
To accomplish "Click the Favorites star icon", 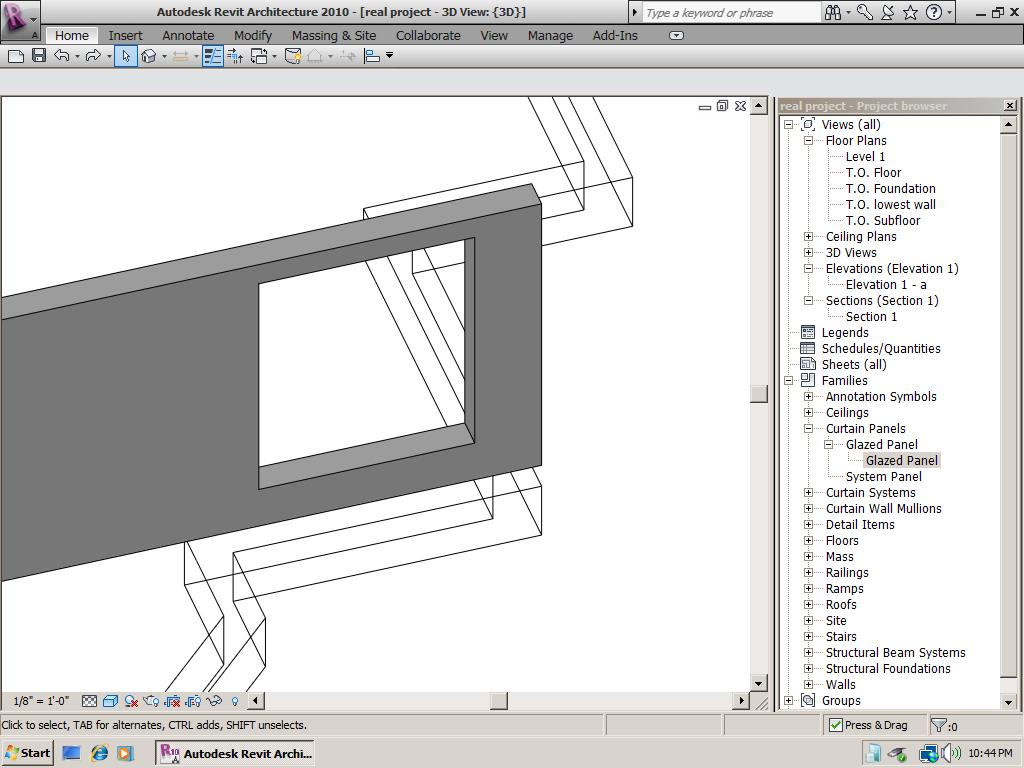I will 910,12.
